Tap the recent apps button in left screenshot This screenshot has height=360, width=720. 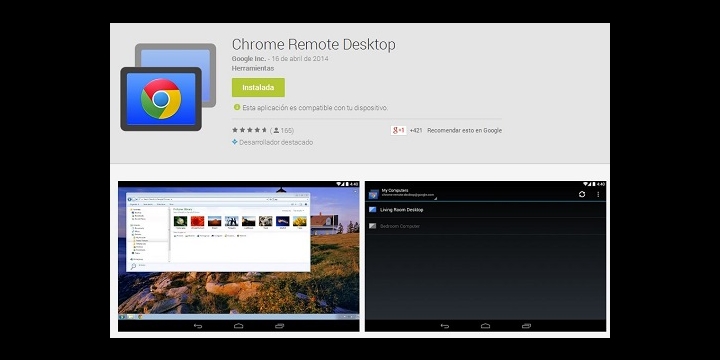click(279, 326)
